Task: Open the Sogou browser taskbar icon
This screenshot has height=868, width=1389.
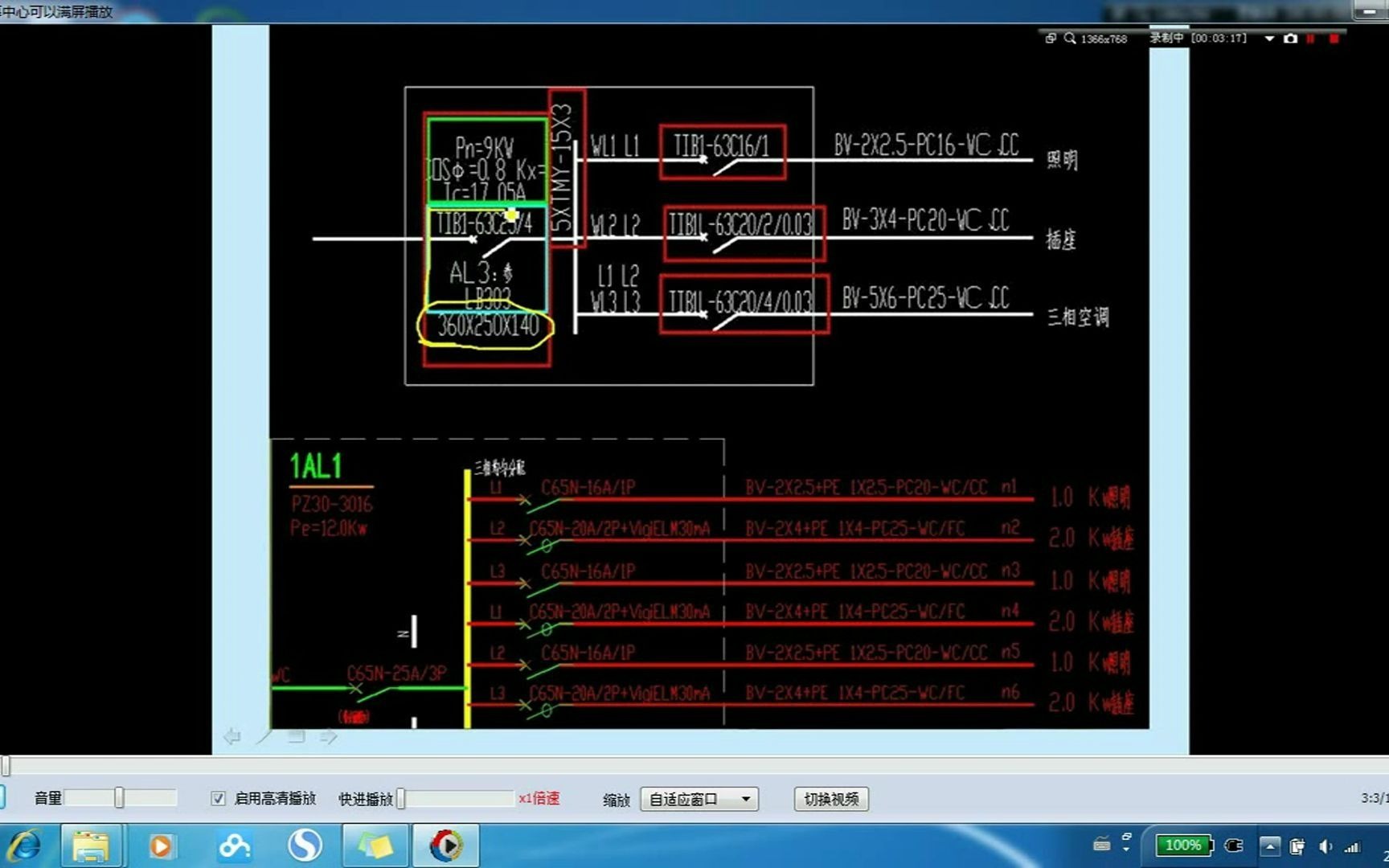Action: [x=305, y=845]
